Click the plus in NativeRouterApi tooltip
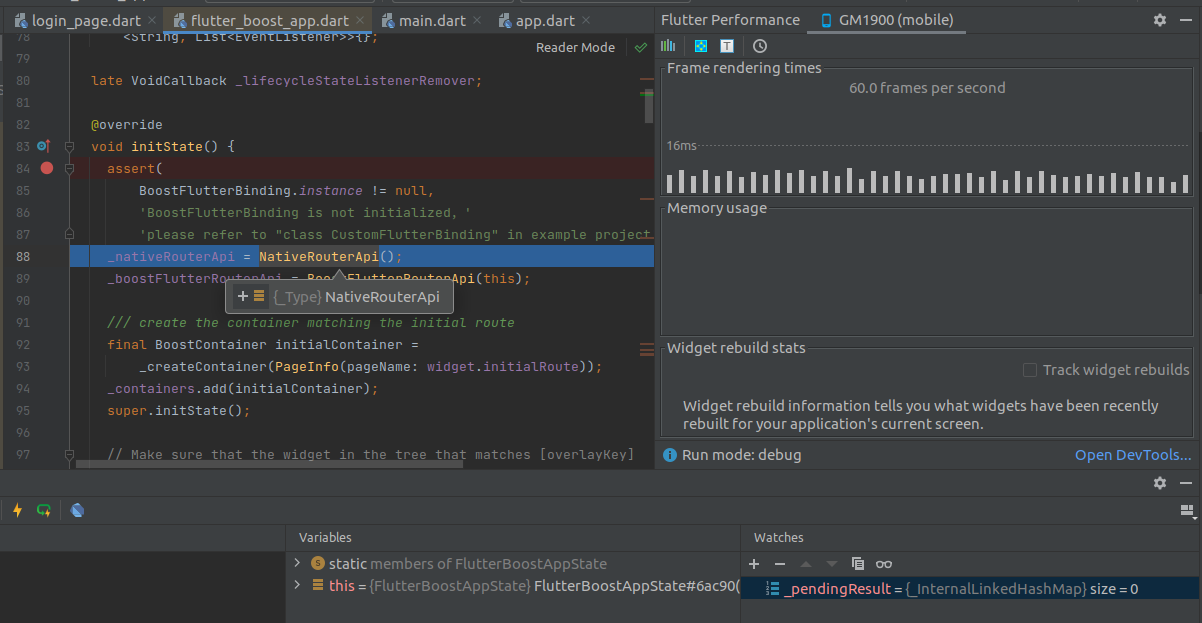The image size is (1202, 623). coord(242,296)
